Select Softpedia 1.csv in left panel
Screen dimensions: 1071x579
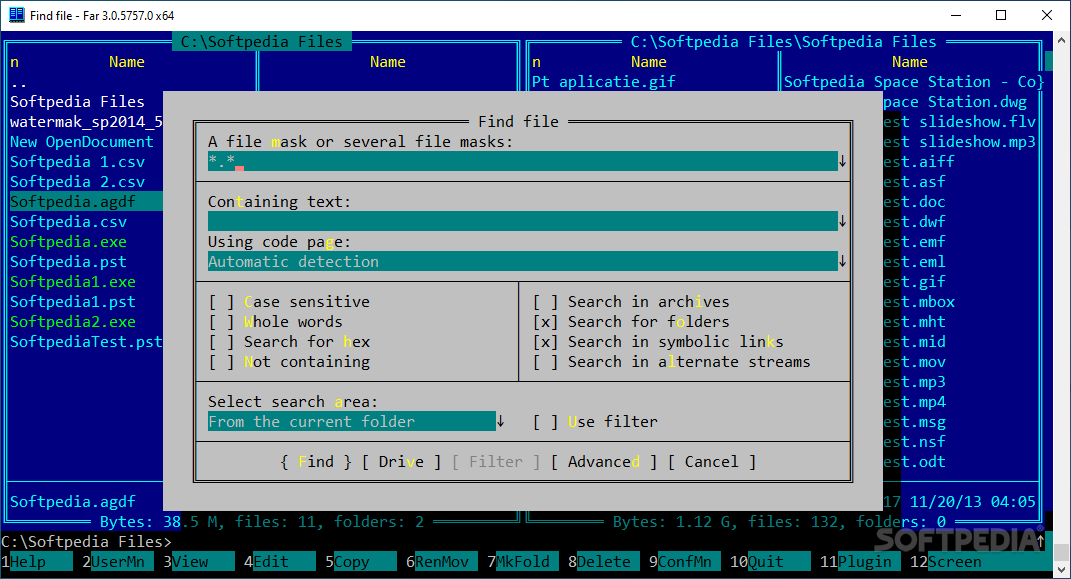(77, 162)
